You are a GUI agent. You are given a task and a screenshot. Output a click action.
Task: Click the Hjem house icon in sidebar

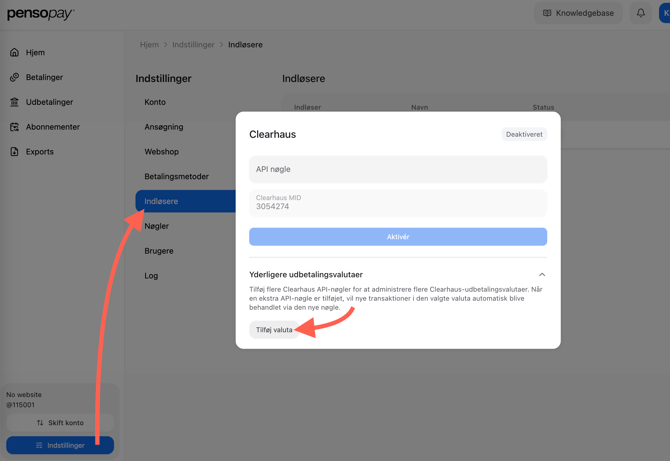click(x=15, y=52)
